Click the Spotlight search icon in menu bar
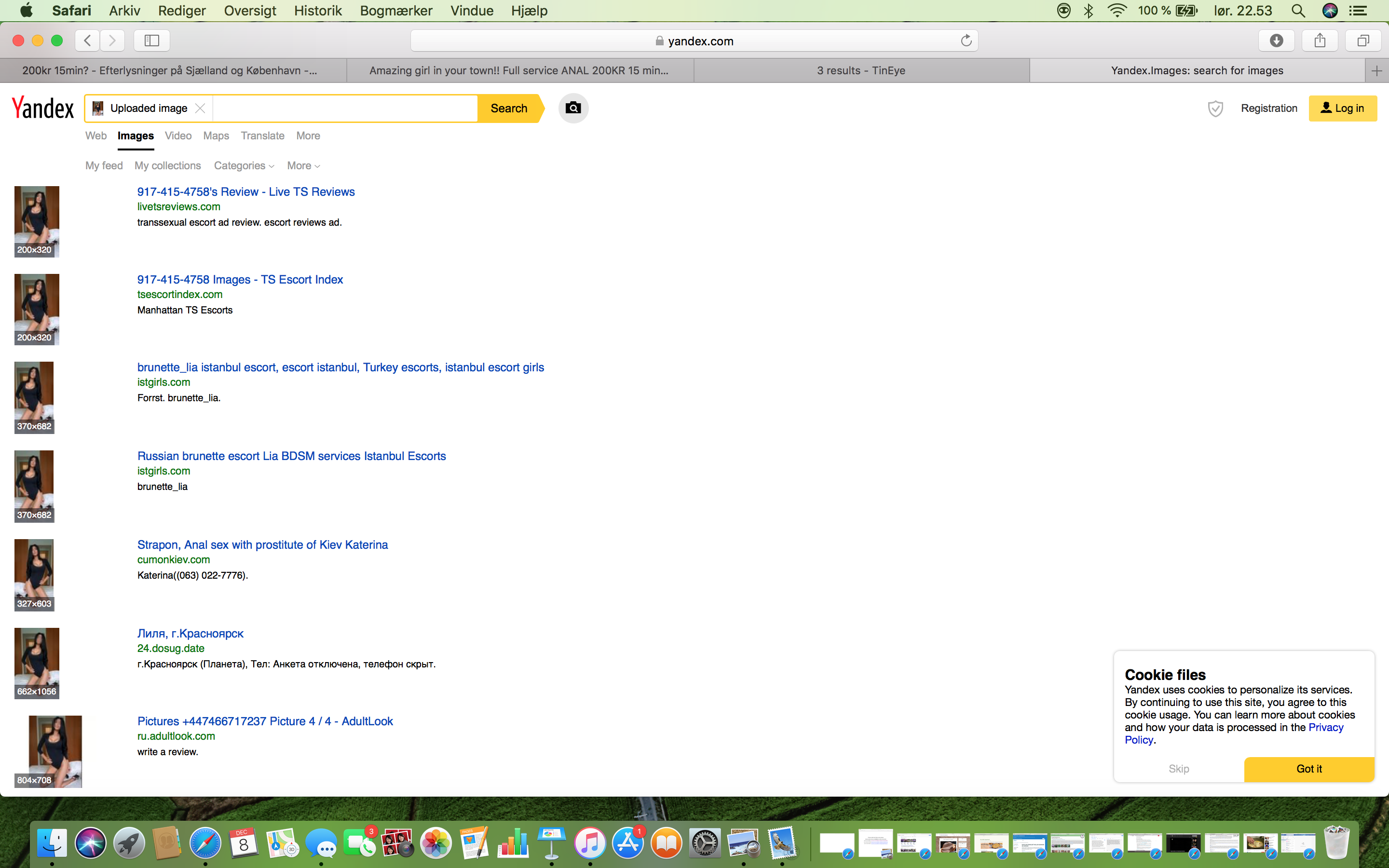 1298,10
